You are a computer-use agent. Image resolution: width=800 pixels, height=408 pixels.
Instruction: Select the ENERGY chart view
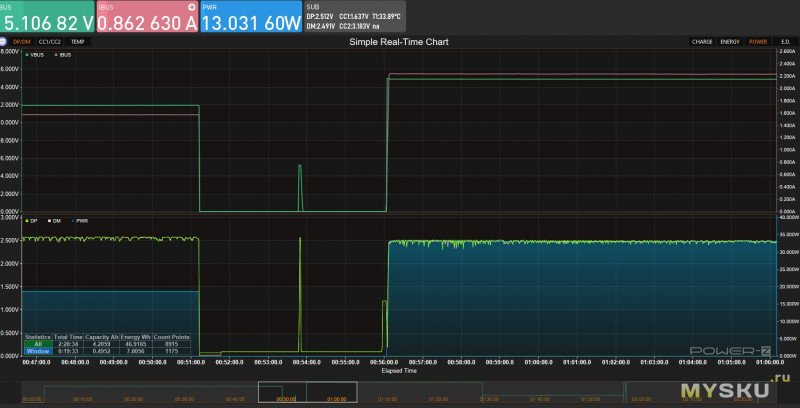coord(731,42)
